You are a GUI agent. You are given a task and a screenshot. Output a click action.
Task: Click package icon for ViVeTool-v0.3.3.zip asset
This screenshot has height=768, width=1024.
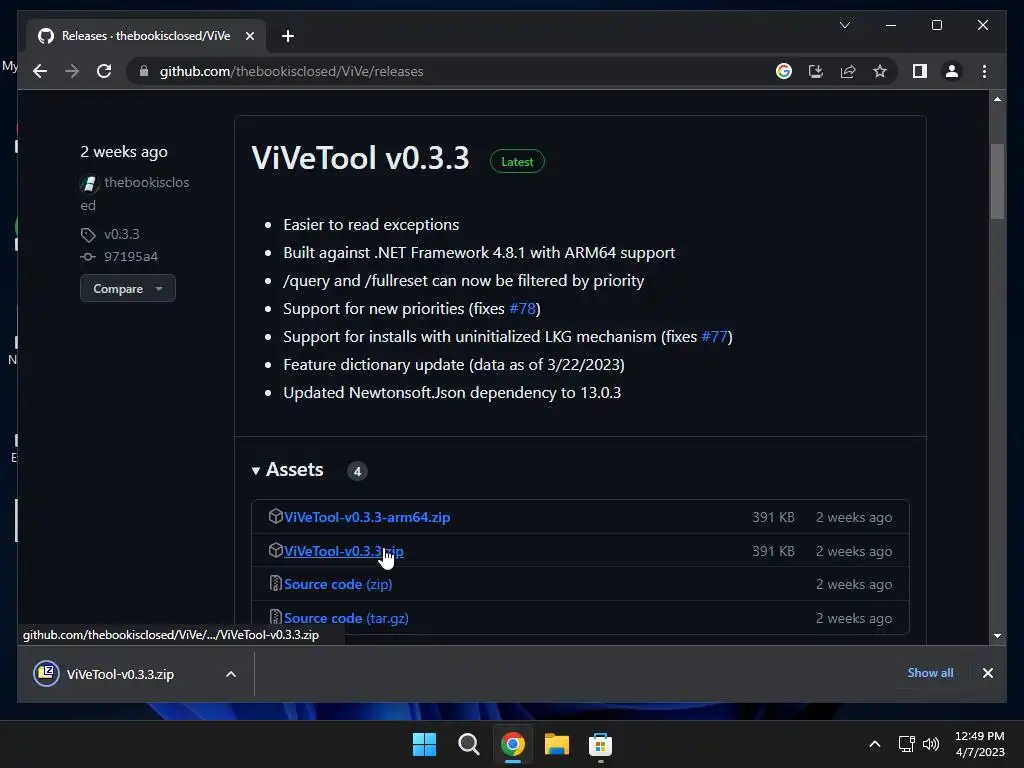276,551
